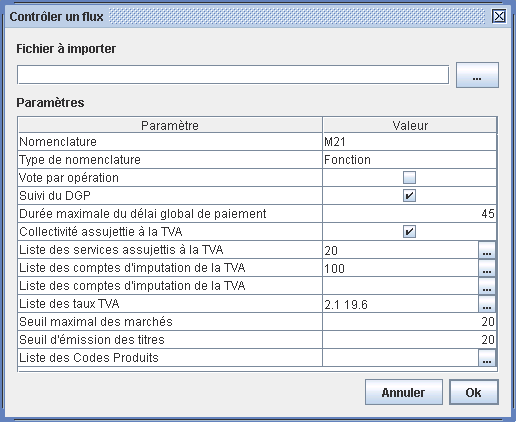Click into the Fichier à importer text field
This screenshot has width=516, height=422.
[233, 75]
